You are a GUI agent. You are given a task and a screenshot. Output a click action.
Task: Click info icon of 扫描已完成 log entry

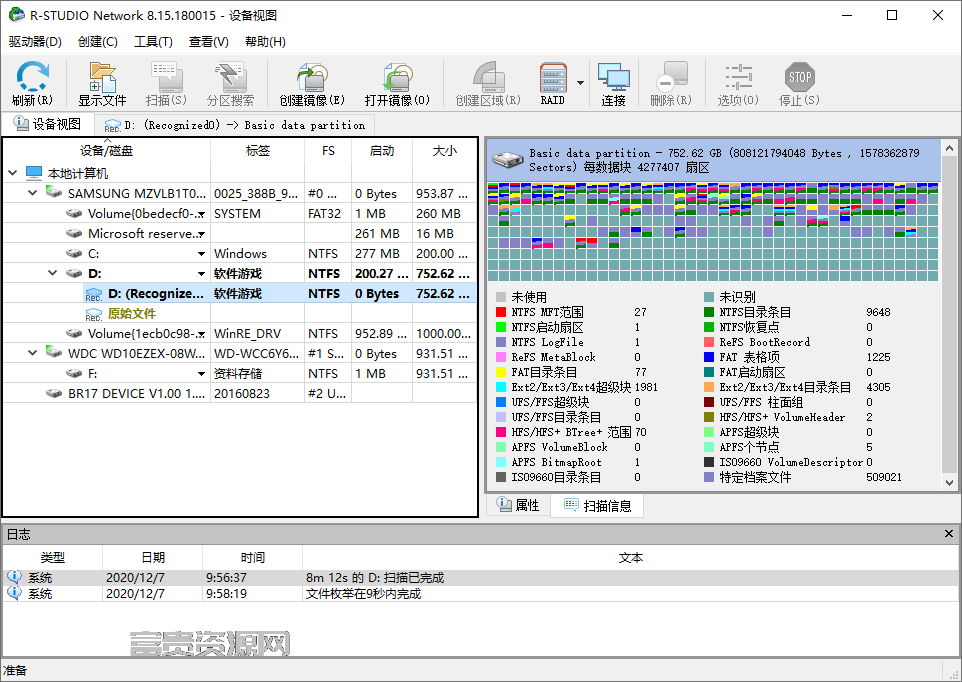coord(13,577)
